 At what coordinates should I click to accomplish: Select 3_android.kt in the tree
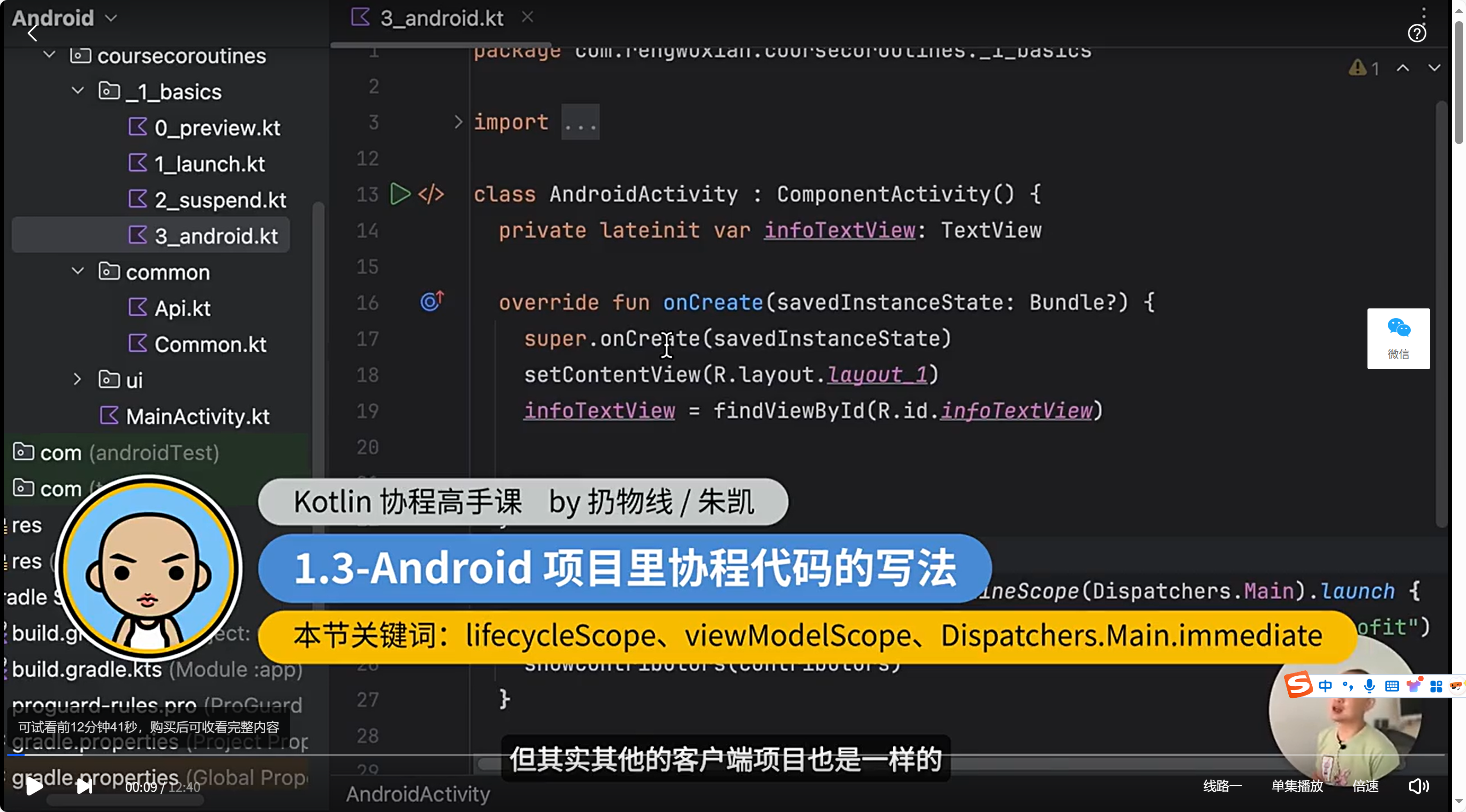(151, 235)
